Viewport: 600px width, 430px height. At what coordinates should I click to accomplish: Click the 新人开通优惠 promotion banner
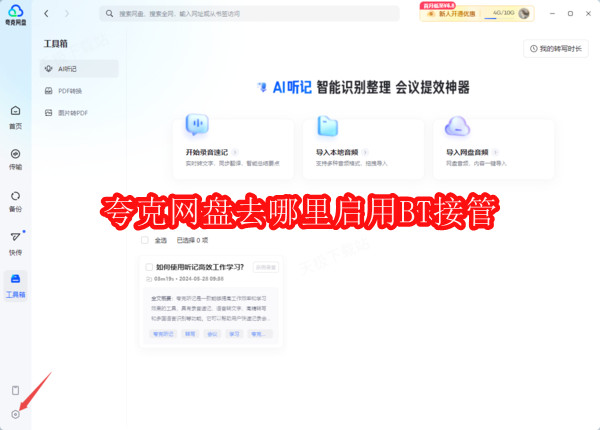pos(450,14)
